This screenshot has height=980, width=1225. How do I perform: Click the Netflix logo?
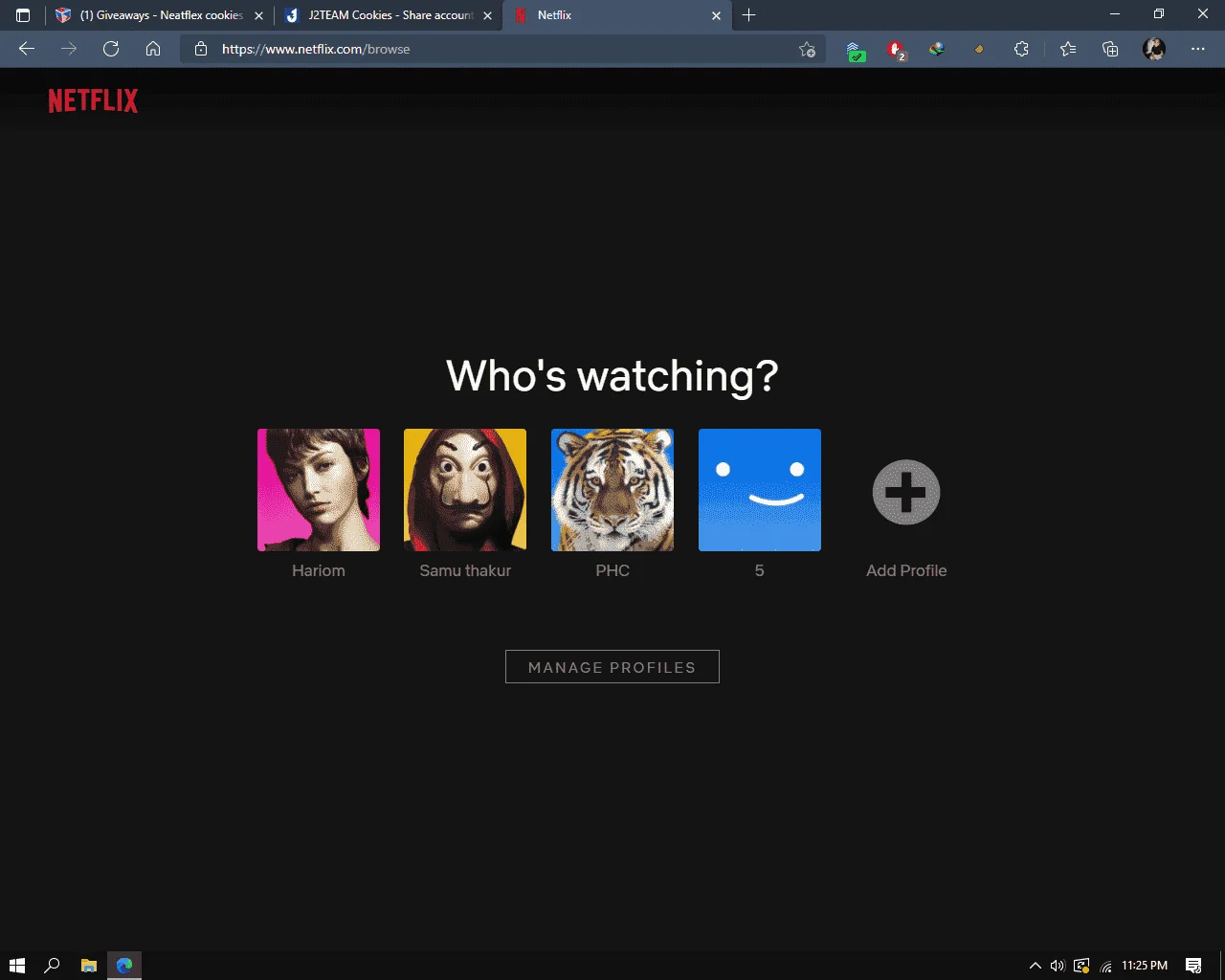(94, 100)
